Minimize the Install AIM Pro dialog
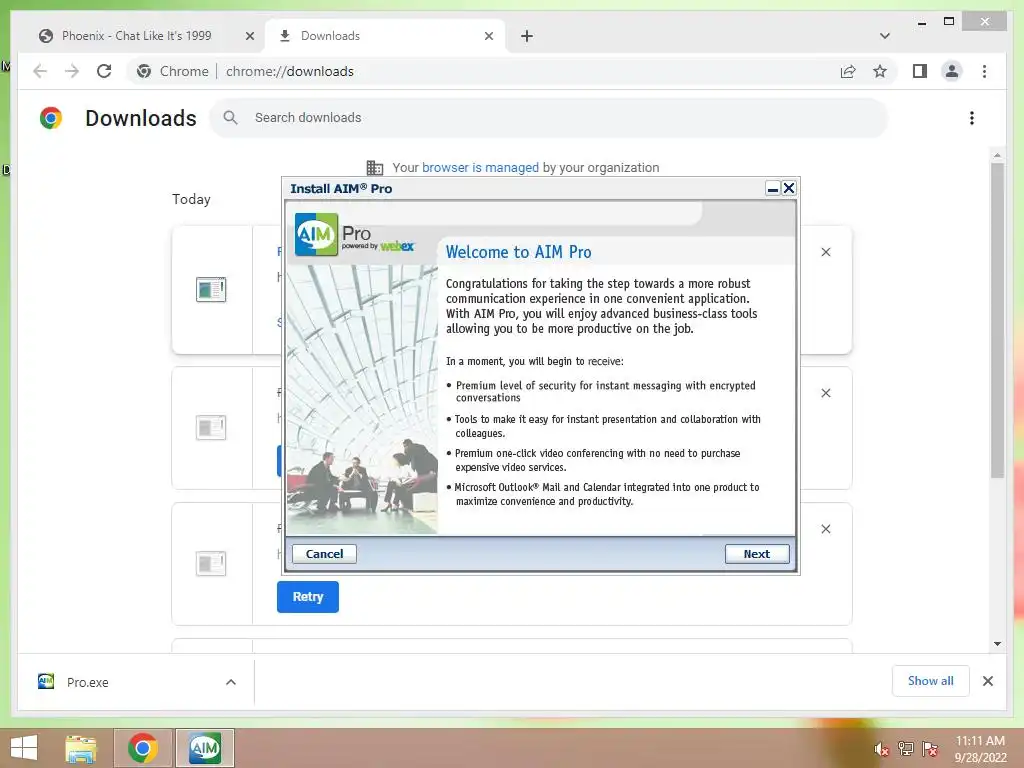This screenshot has width=1024, height=768. click(x=773, y=188)
